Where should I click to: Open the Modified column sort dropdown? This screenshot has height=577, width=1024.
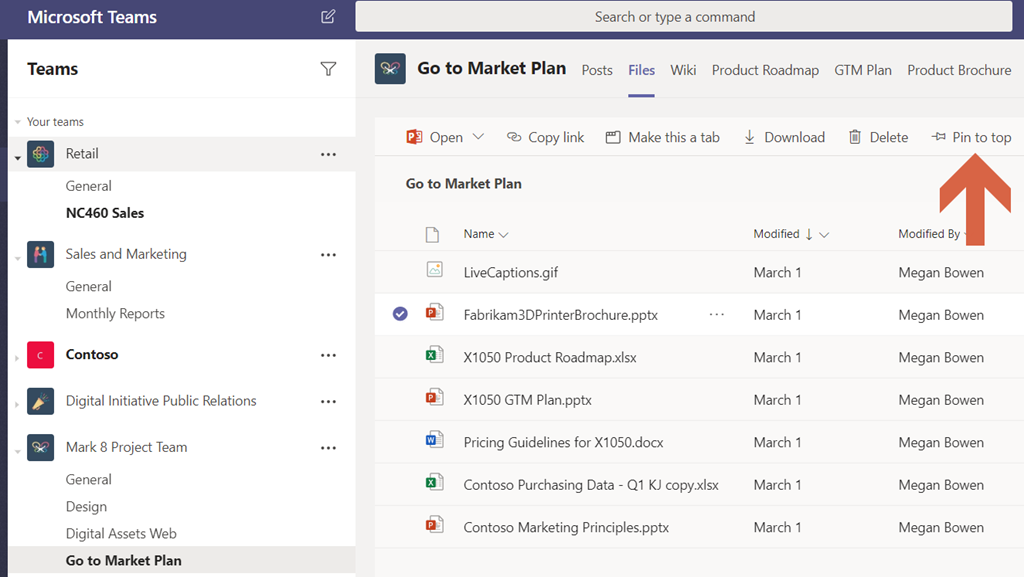pos(824,235)
